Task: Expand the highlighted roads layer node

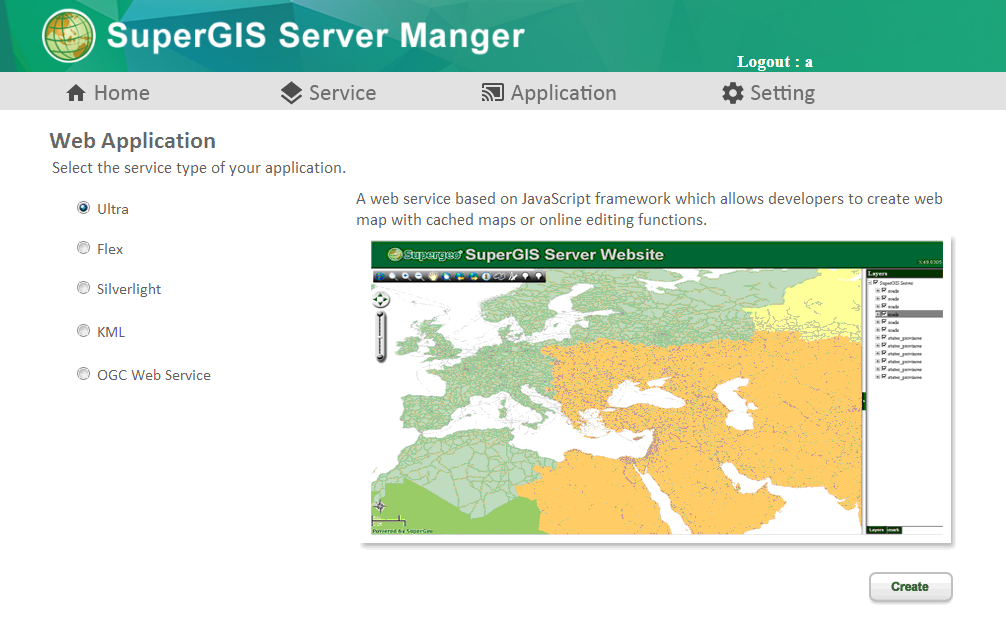Action: pos(877,314)
